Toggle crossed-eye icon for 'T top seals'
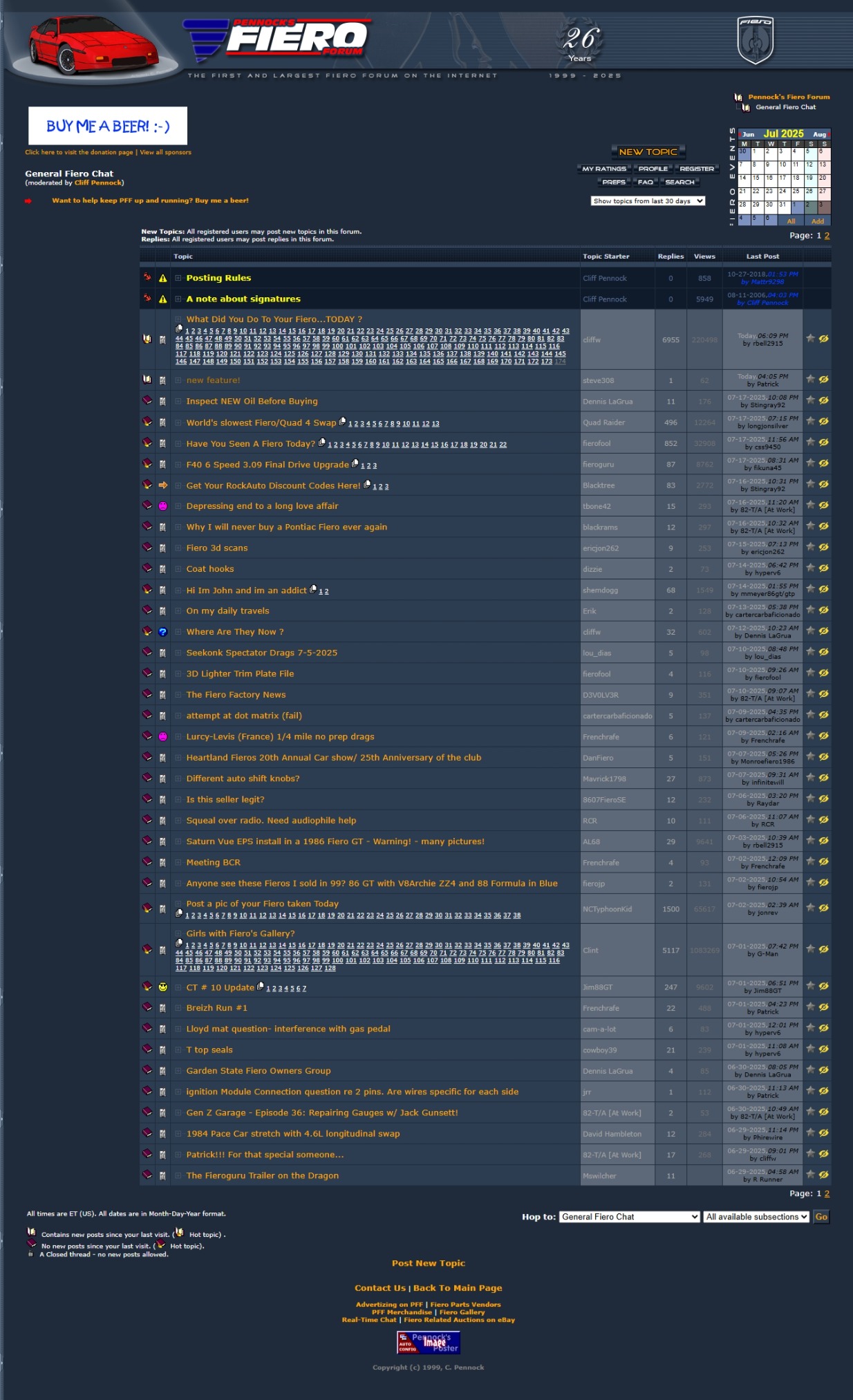This screenshot has height=1400, width=853. tap(823, 1049)
